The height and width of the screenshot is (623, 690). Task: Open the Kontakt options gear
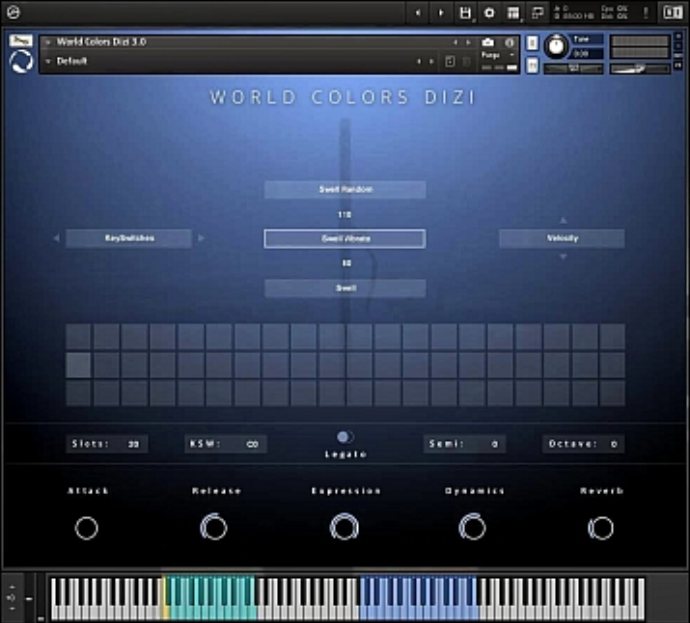[489, 13]
